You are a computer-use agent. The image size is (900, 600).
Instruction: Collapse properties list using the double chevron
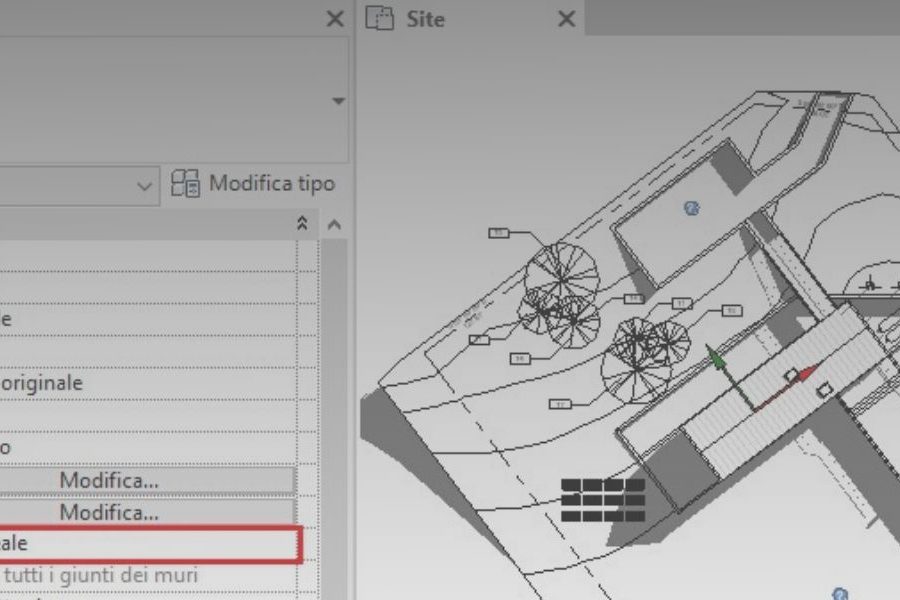[x=300, y=222]
